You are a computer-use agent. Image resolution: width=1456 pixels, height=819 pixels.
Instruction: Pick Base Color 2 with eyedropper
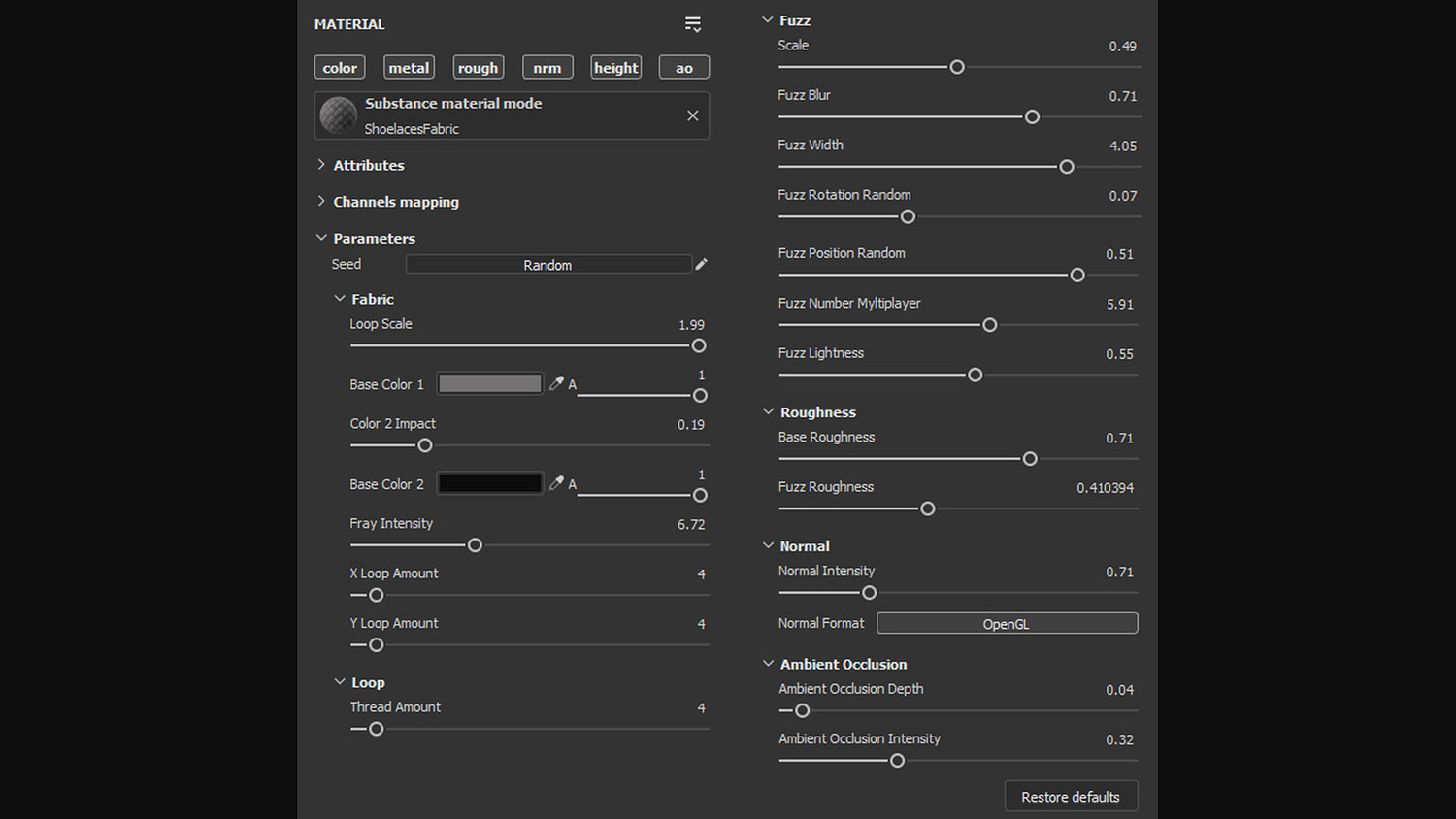pos(556,483)
